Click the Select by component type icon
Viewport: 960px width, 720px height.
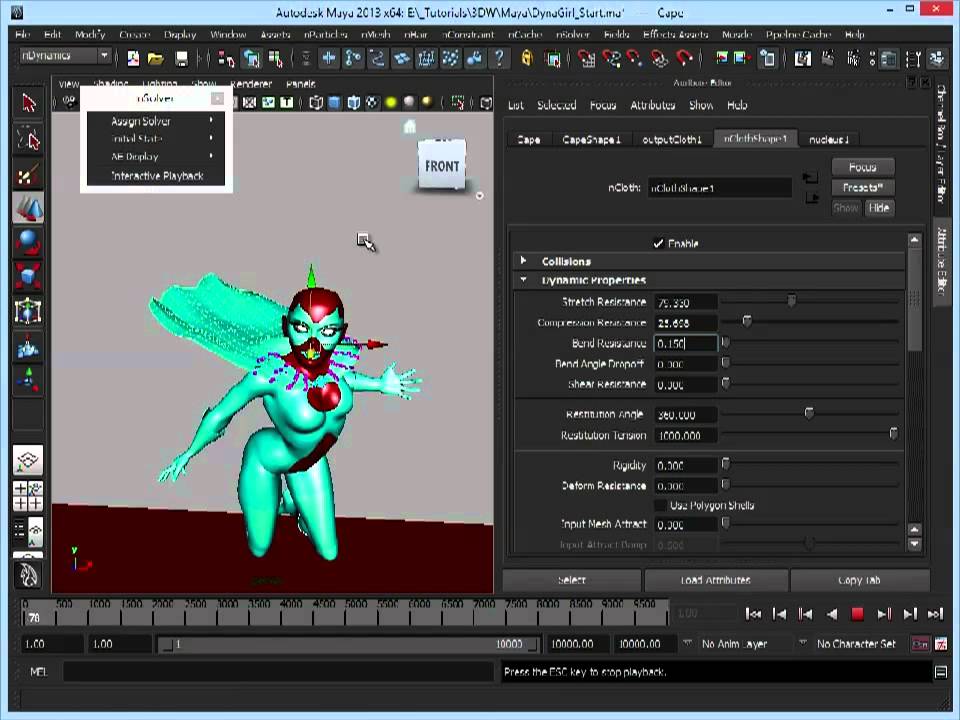click(x=276, y=59)
